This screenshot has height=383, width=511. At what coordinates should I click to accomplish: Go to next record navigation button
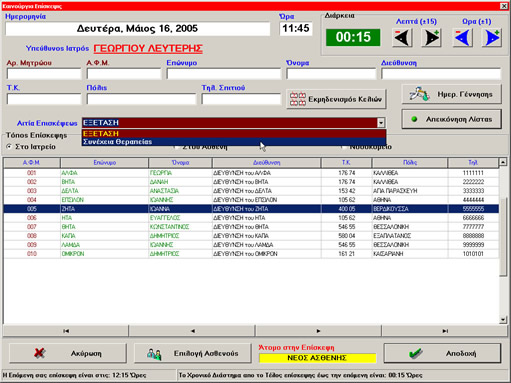click(318, 331)
